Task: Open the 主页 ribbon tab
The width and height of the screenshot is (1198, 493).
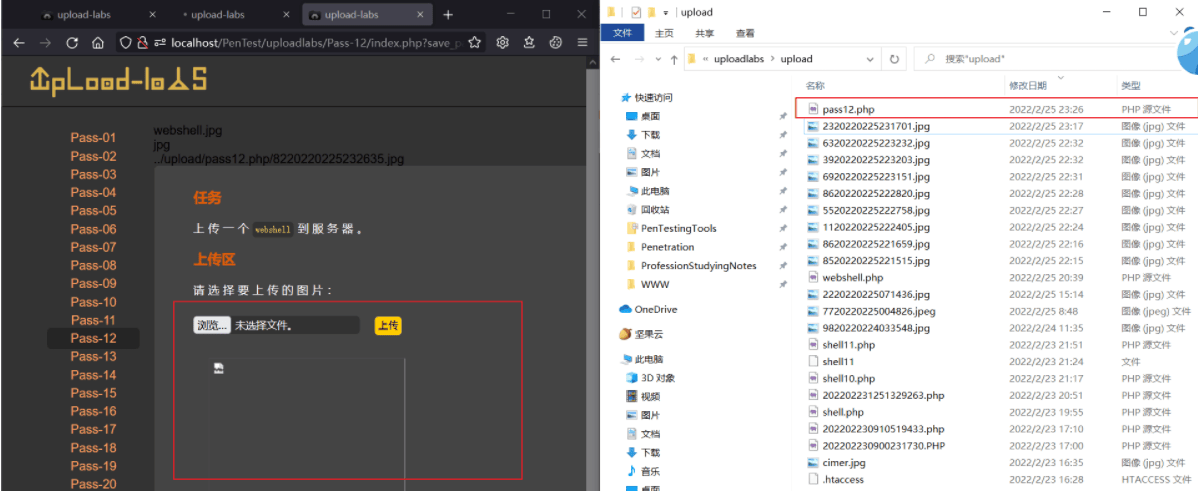Action: pos(664,33)
